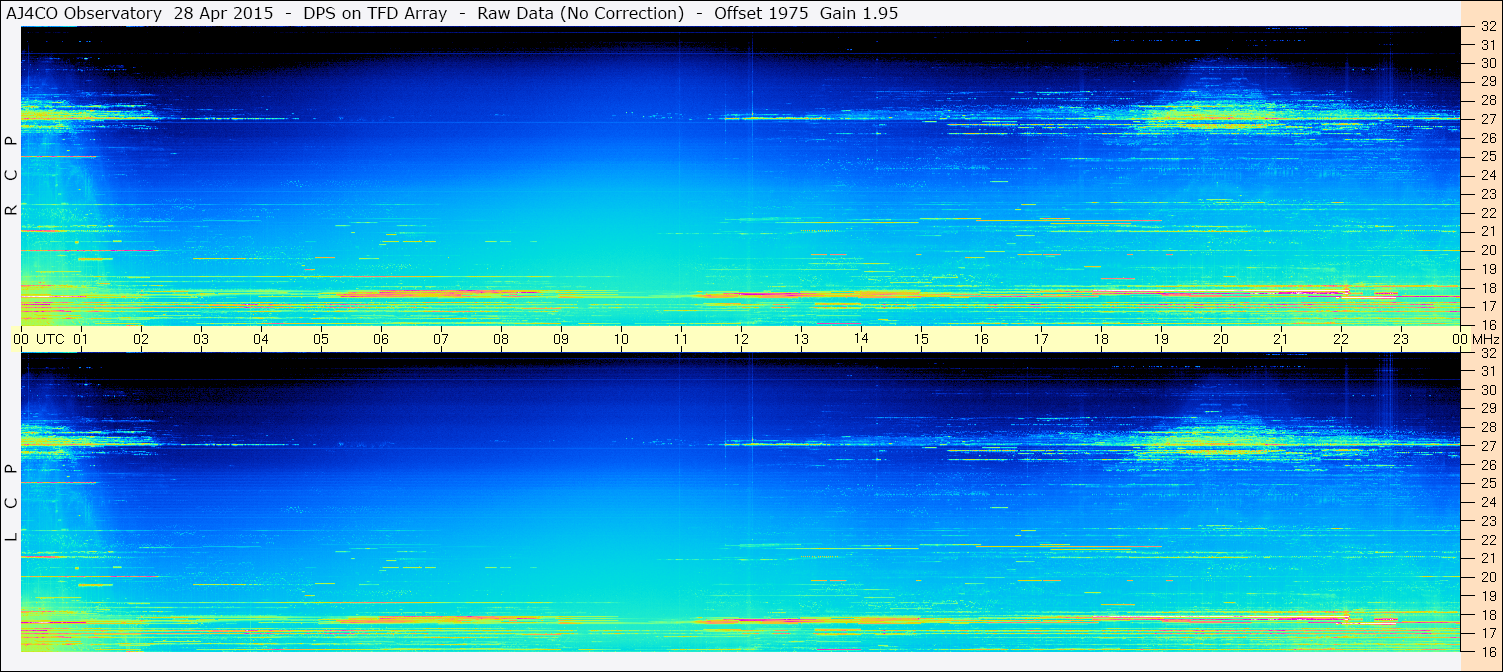Select the 04 hour marker
The image size is (1503, 672).
[261, 339]
